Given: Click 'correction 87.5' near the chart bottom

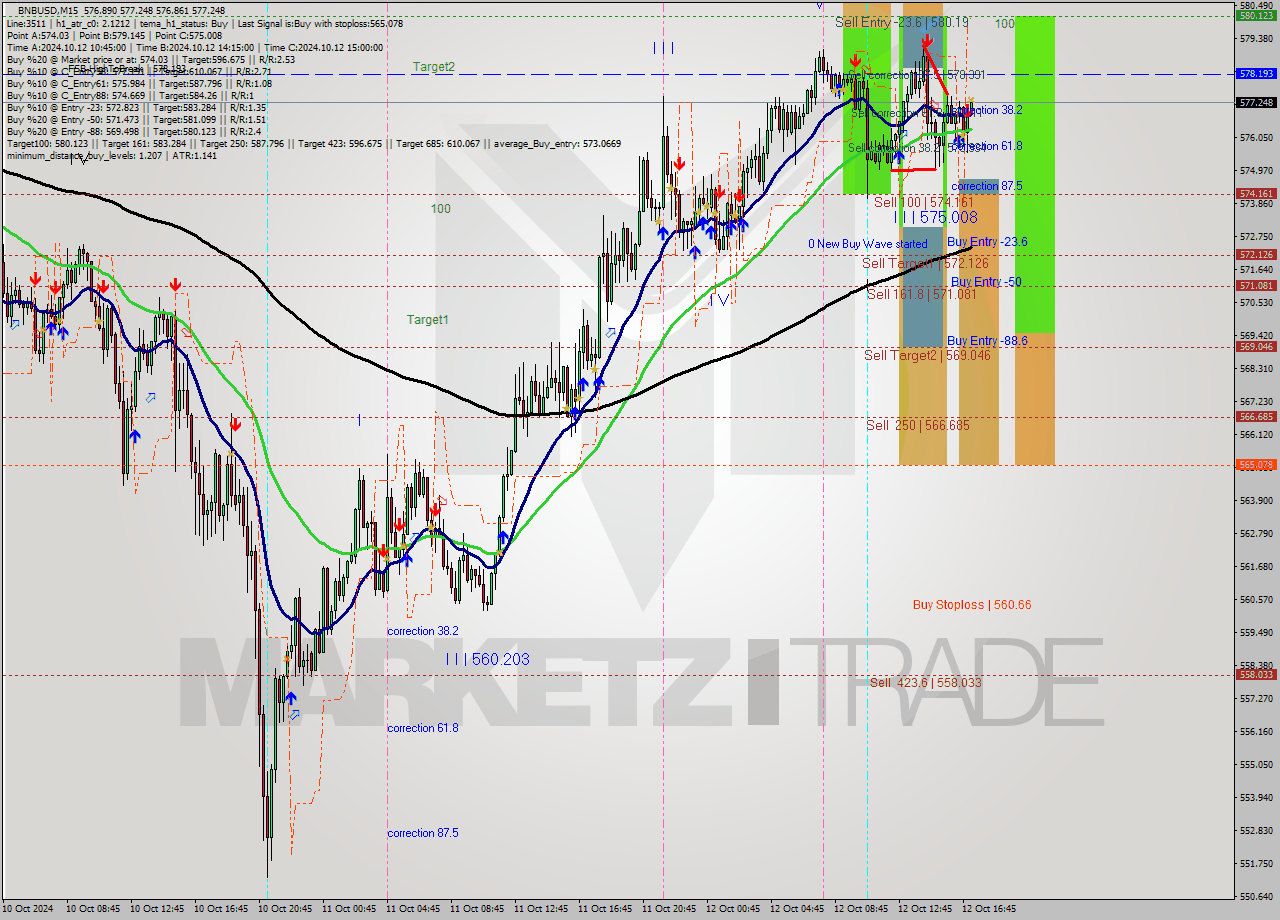Looking at the screenshot, I should pos(423,833).
